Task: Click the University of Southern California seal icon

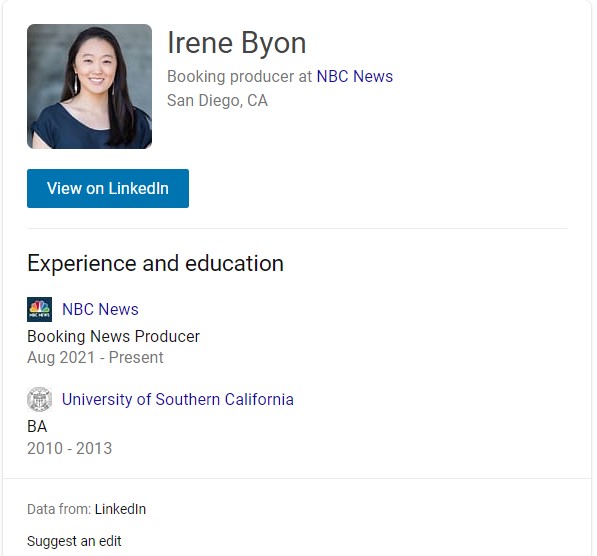Action: coord(39,399)
